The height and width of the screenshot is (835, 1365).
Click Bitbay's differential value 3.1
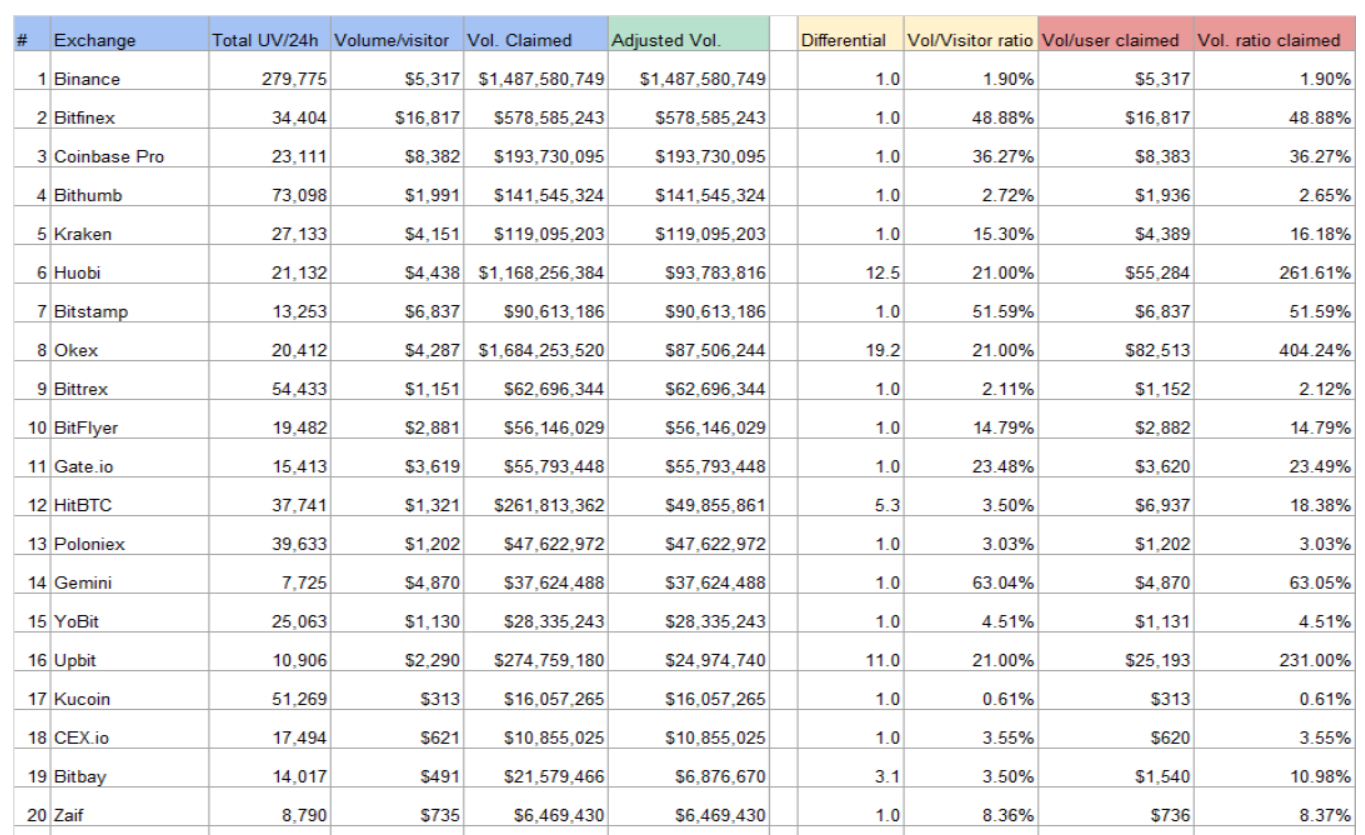pos(849,778)
